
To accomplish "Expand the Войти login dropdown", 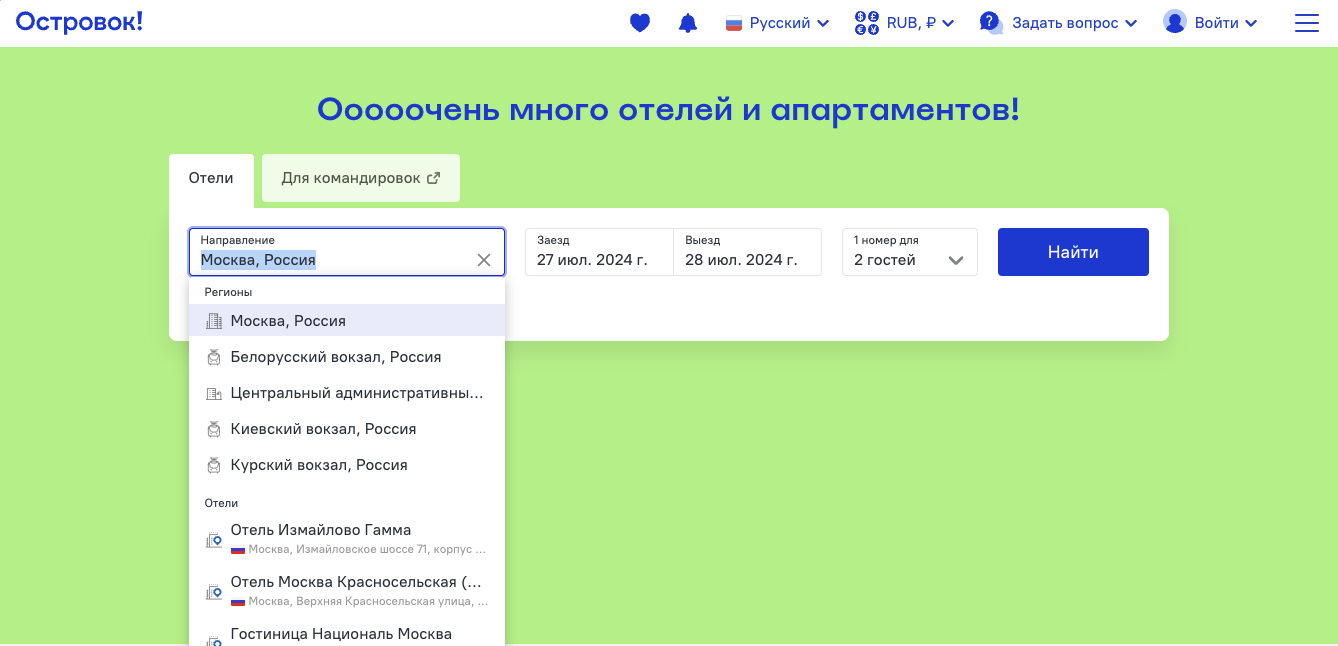I will pos(1210,23).
